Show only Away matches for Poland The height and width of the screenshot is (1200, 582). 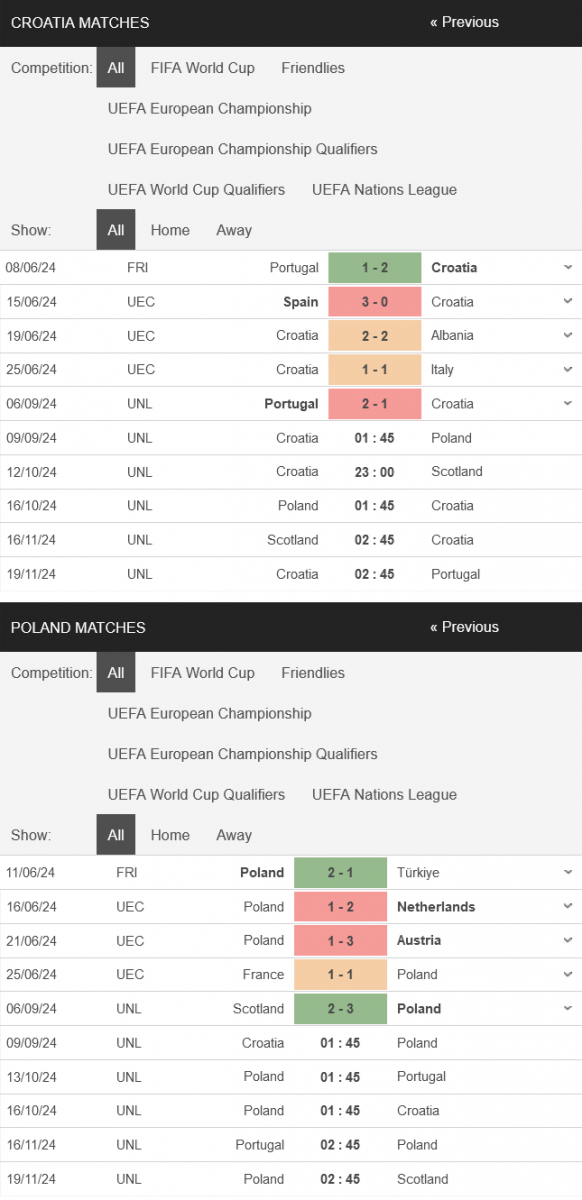pos(234,835)
